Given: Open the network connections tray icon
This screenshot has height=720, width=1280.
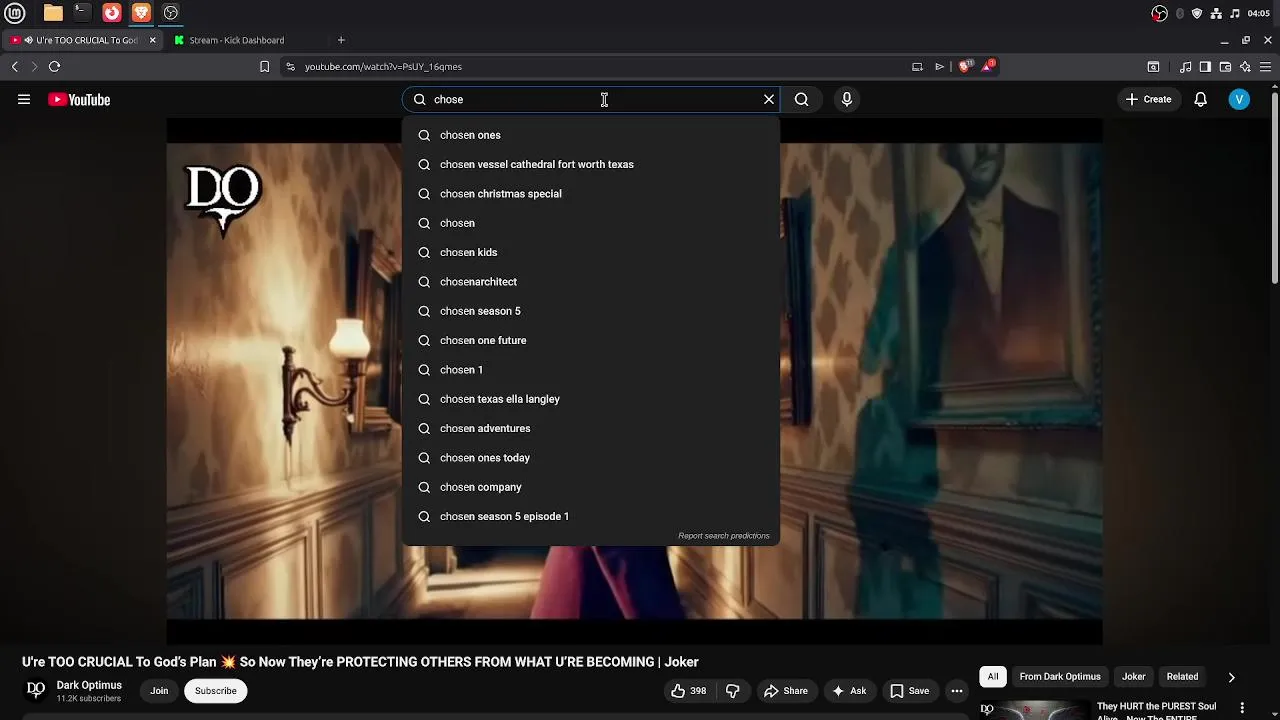Looking at the screenshot, I should (x=1216, y=13).
